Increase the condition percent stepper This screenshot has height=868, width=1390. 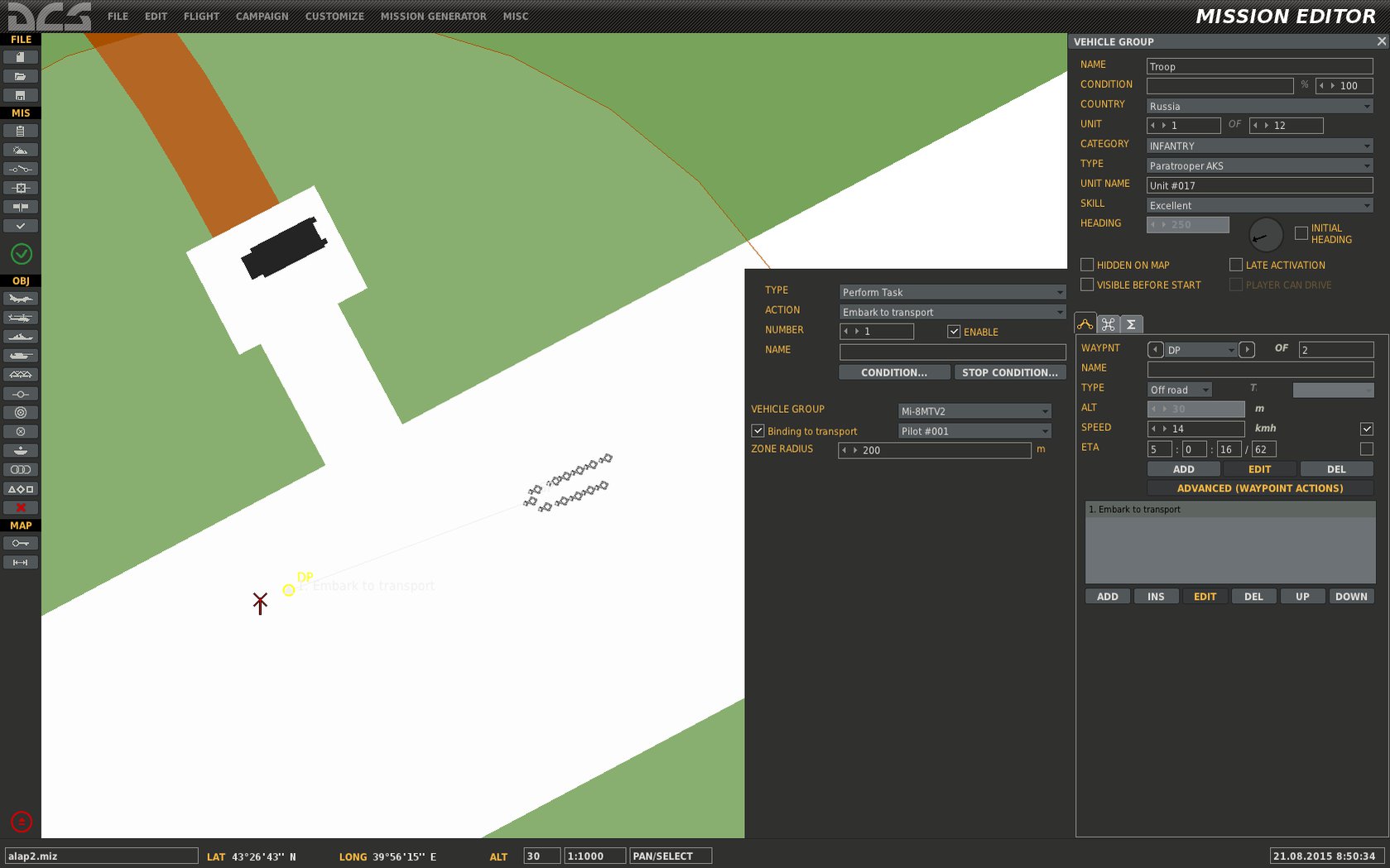tap(1333, 85)
